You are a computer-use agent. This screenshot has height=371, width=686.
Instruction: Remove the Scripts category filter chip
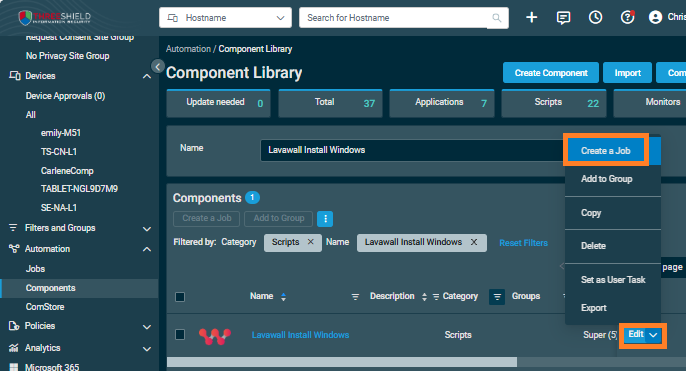point(311,242)
